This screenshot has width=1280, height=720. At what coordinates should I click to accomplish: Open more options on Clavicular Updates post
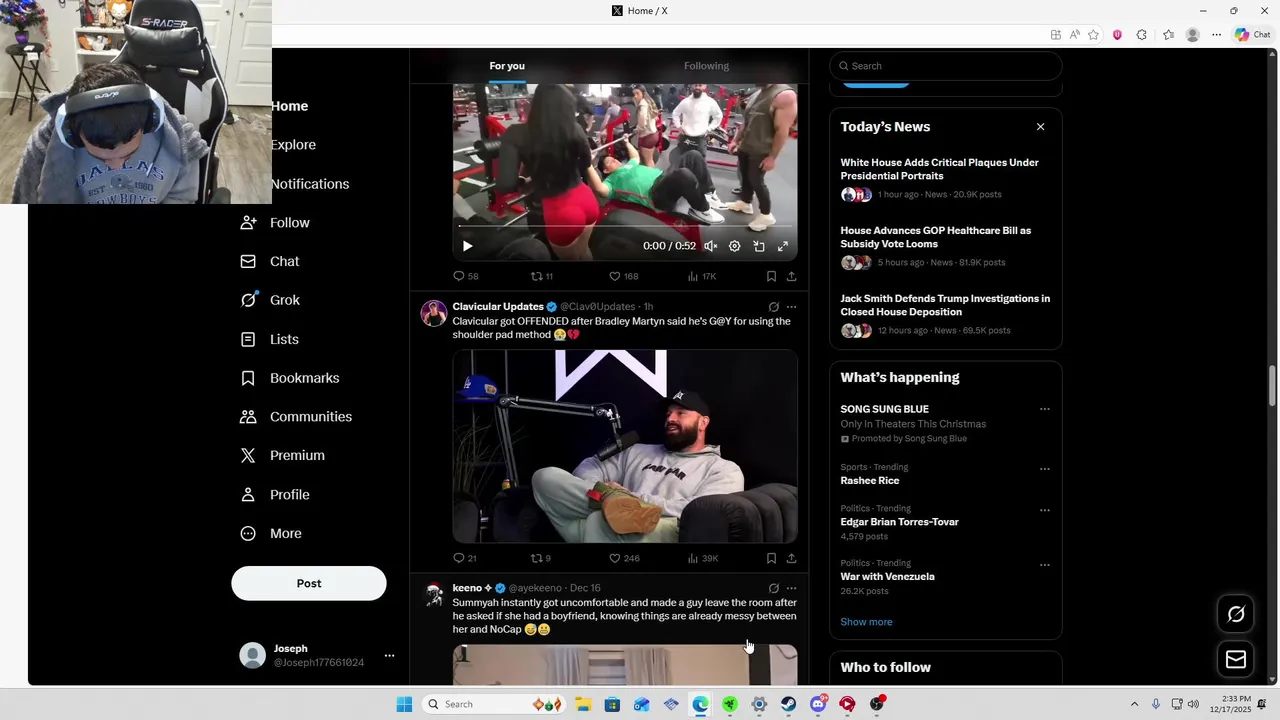pyautogui.click(x=791, y=307)
